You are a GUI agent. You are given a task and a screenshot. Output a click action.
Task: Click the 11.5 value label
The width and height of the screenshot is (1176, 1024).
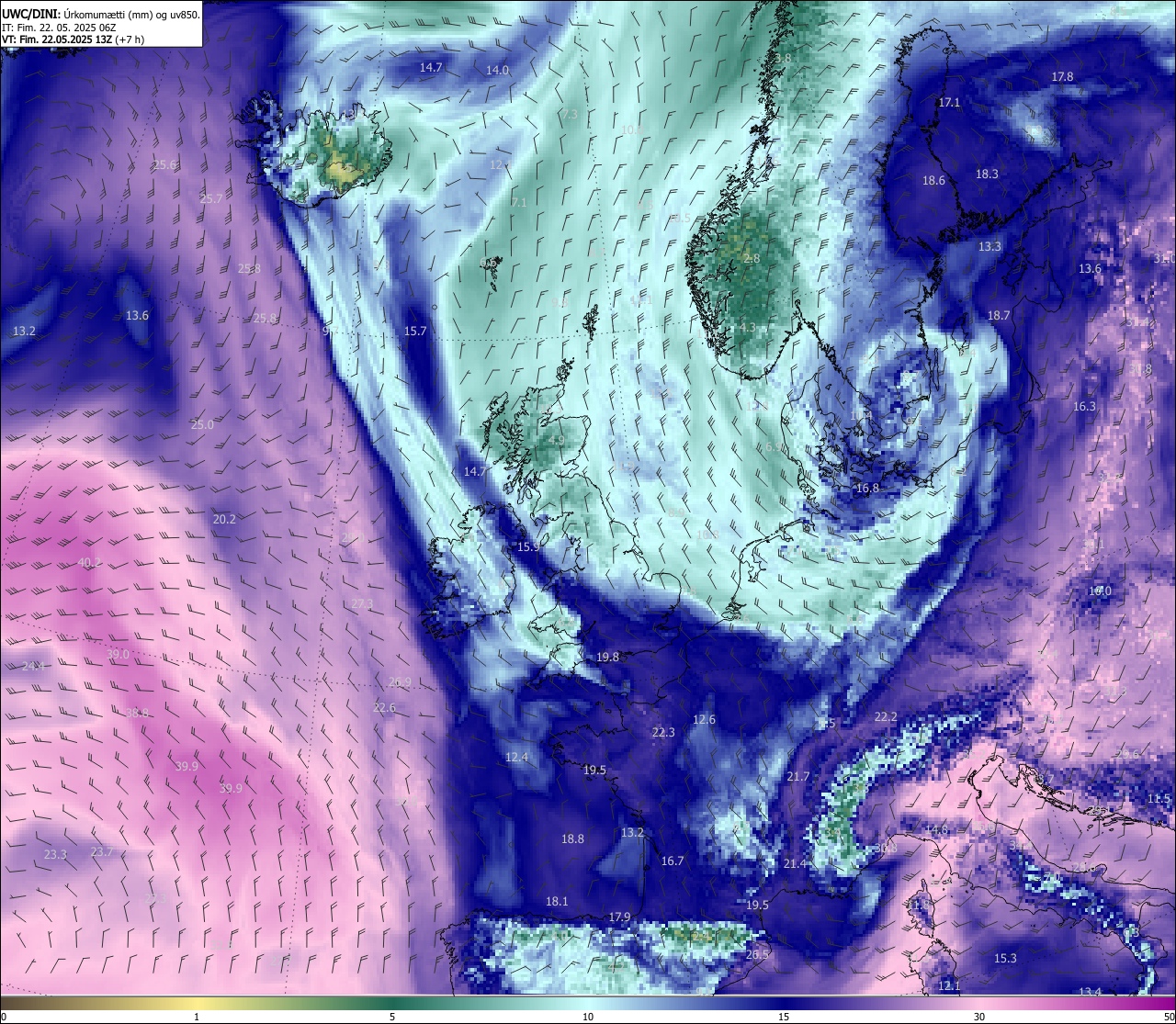coord(1159,799)
